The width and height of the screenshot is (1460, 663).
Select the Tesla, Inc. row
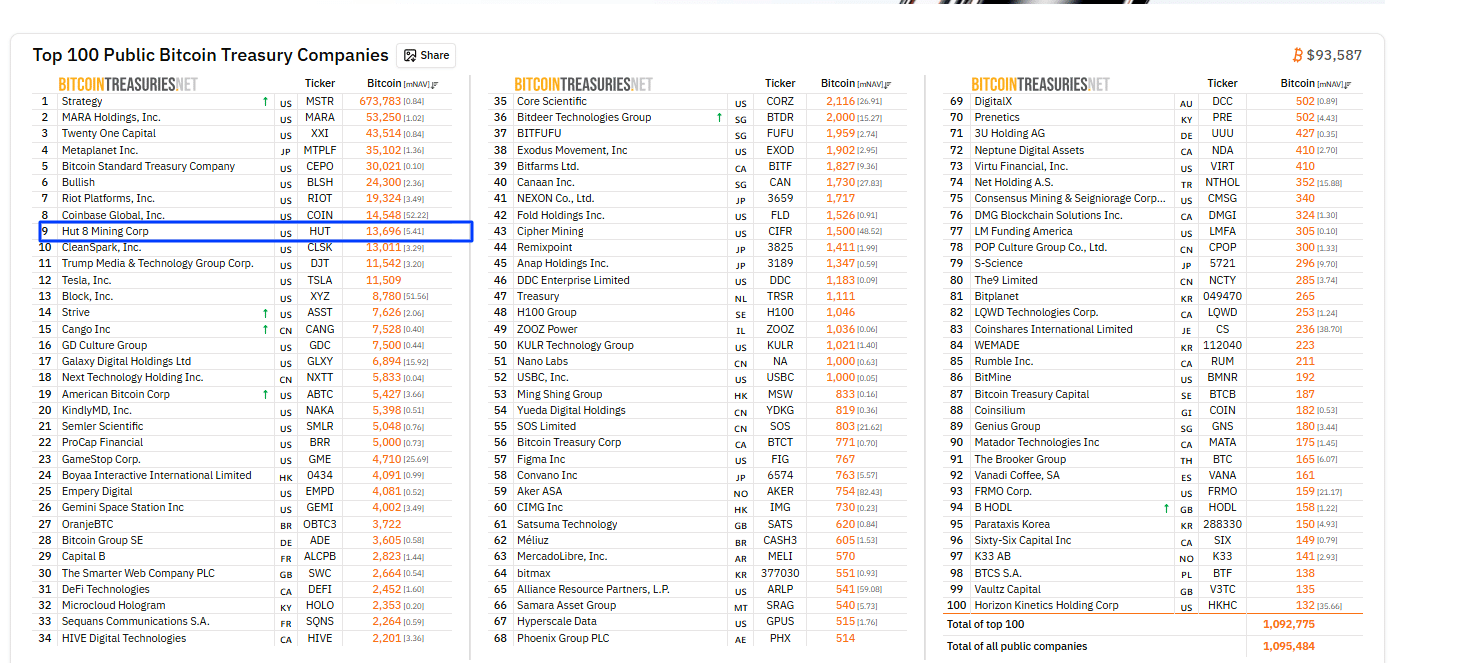[x=87, y=280]
